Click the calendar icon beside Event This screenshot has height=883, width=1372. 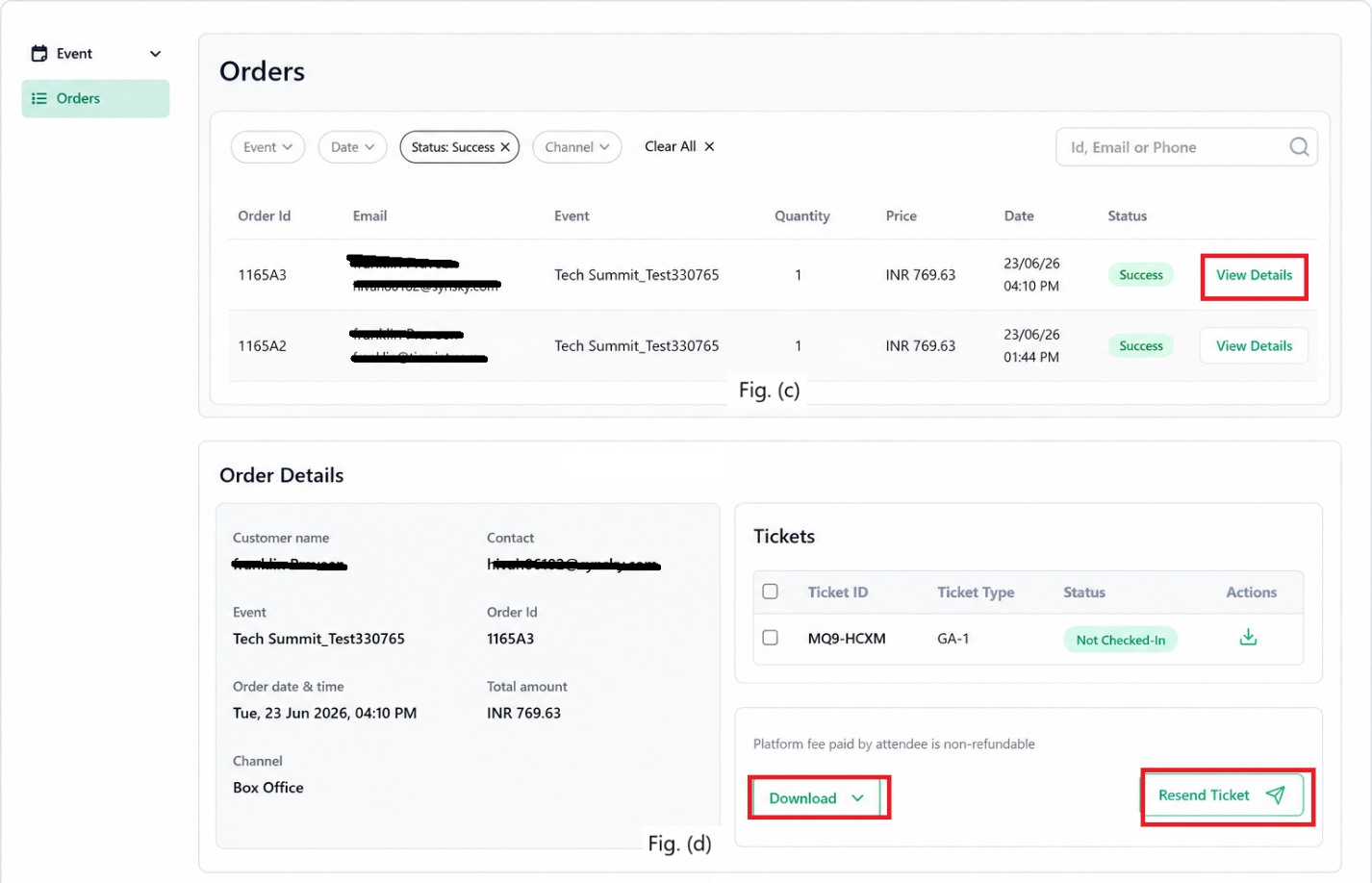(x=39, y=54)
